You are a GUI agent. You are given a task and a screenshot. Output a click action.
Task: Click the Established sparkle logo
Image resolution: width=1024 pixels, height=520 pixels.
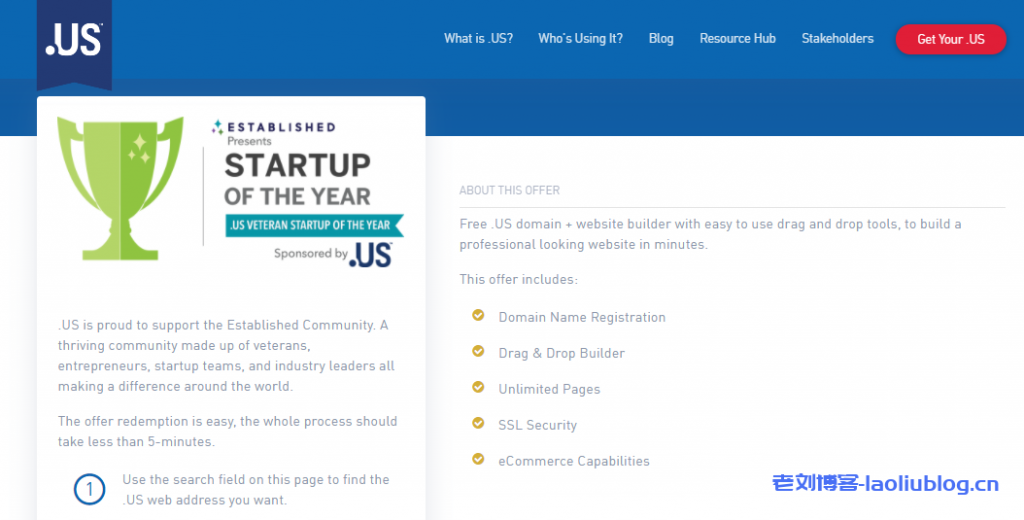point(217,127)
